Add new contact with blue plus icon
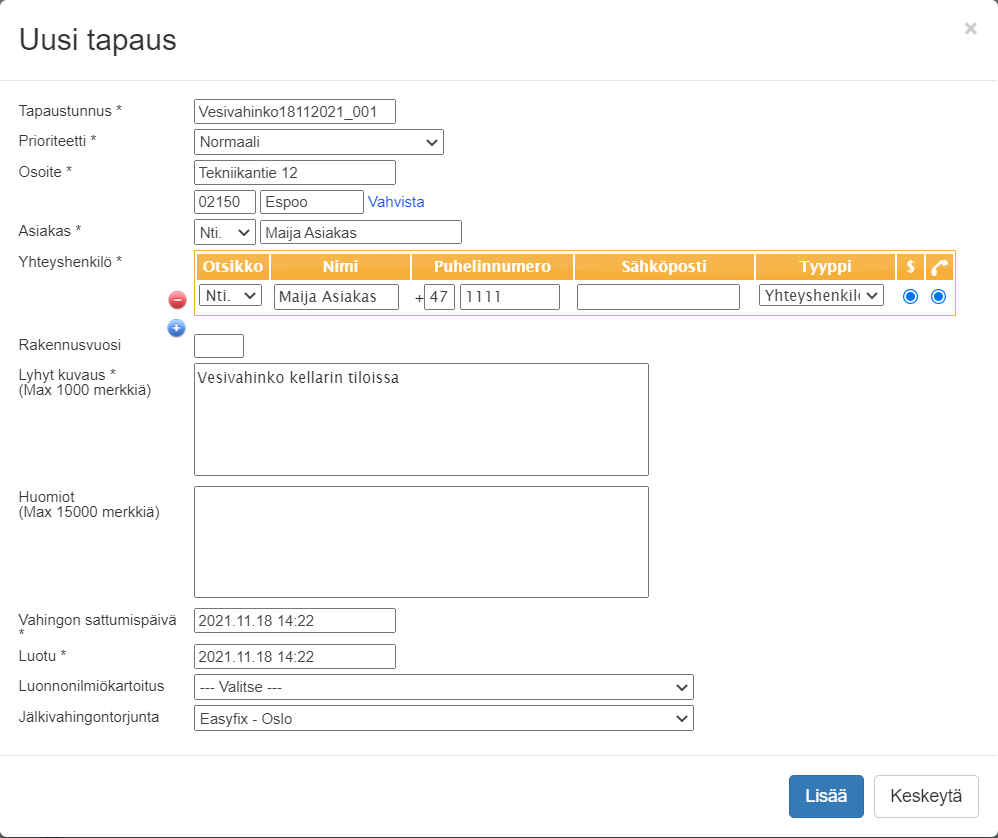Screen dimensions: 998x838 [177, 328]
